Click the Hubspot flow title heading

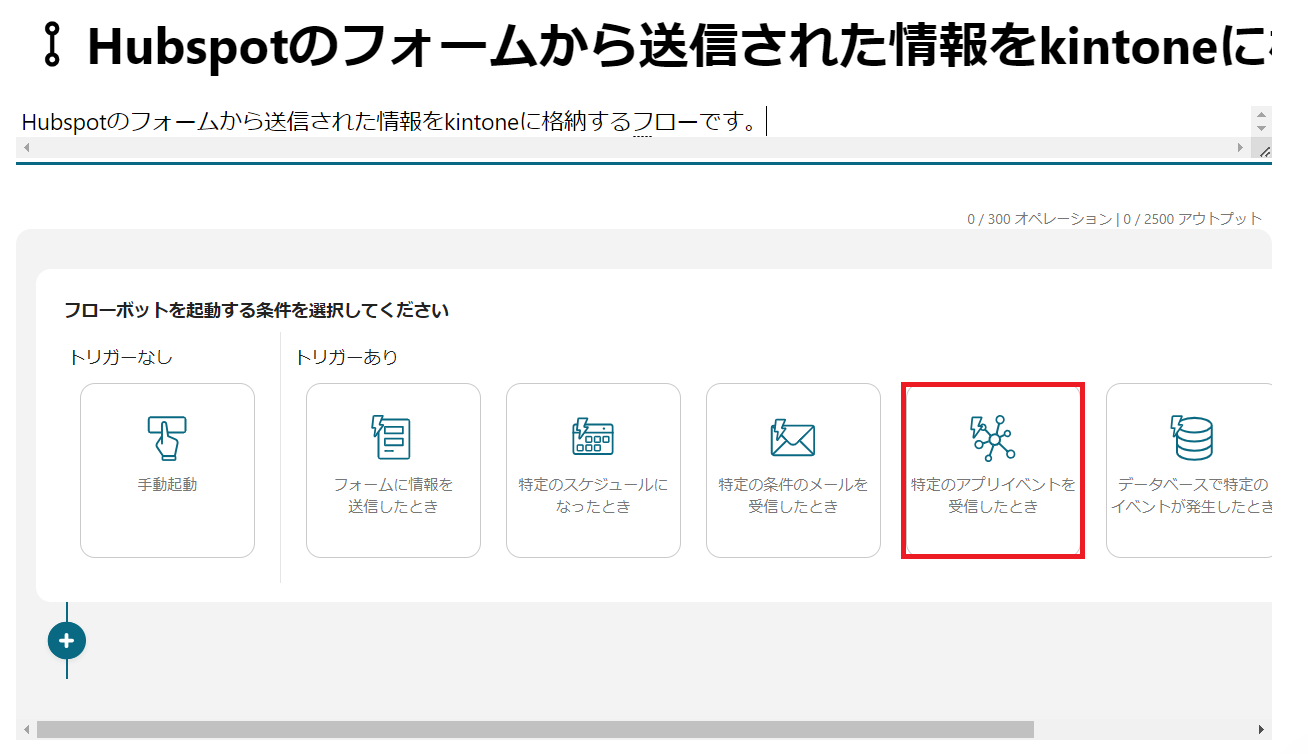[679, 45]
